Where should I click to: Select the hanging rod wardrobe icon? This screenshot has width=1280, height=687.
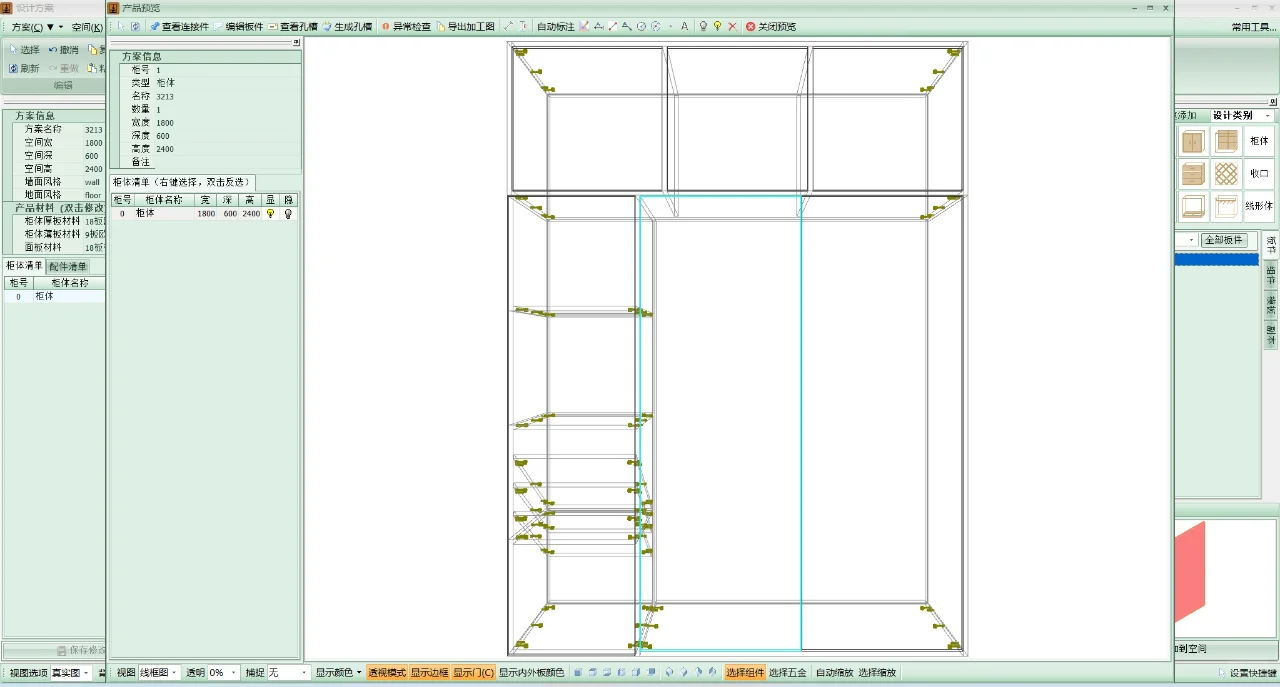pos(1226,207)
